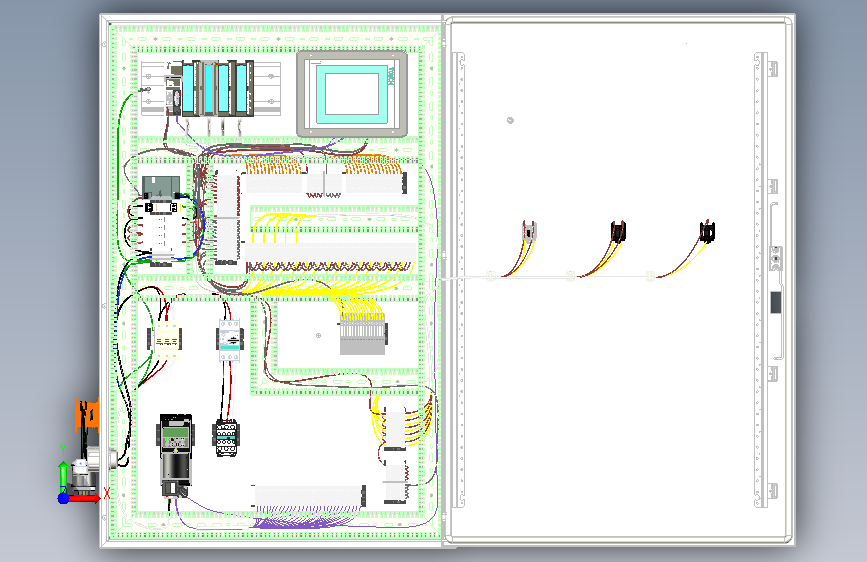Select the black variable frequency drive
The width and height of the screenshot is (867, 562).
[x=176, y=455]
